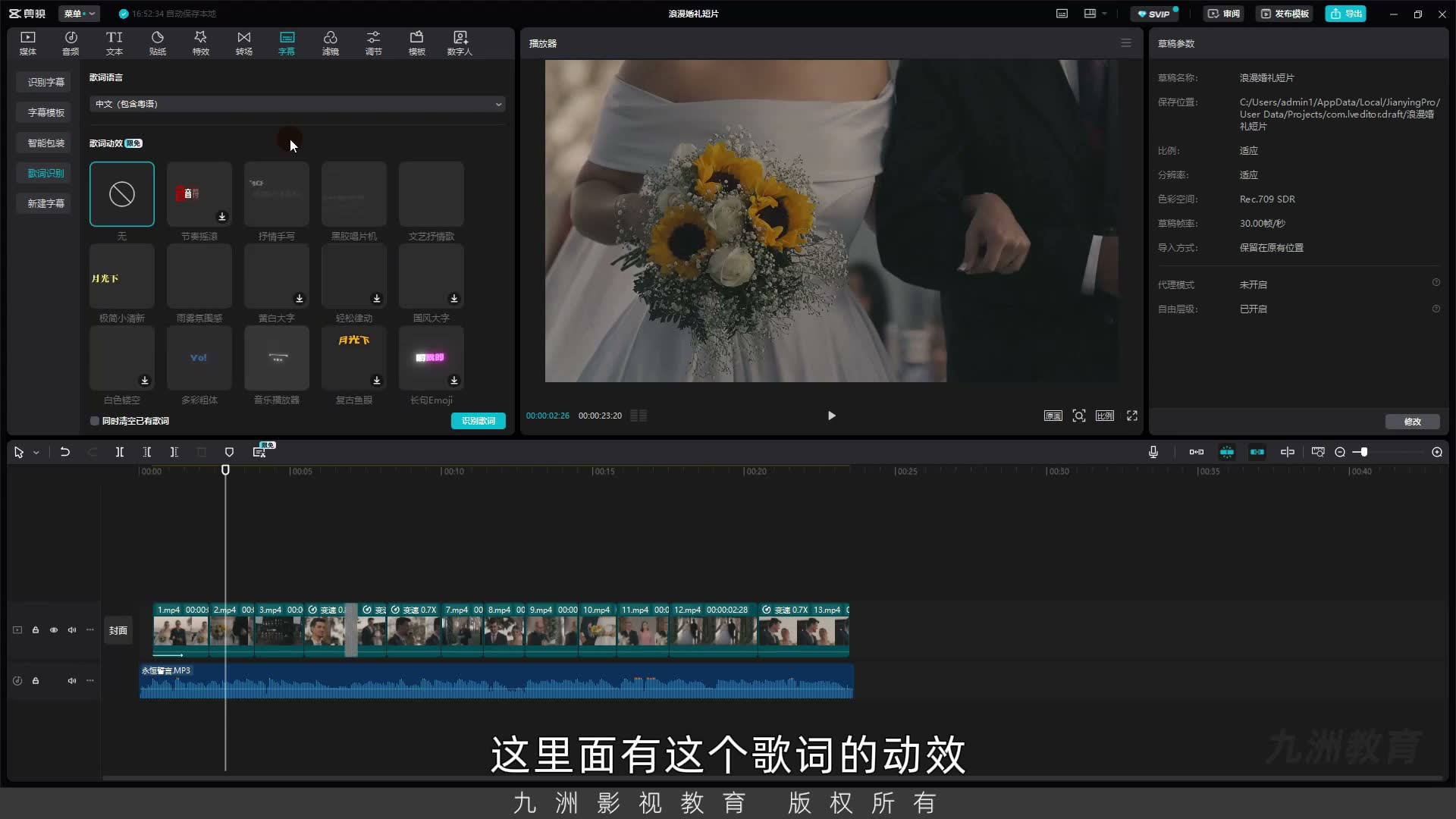
Task: Click the 修改 button in draft parameters
Action: 1412,422
